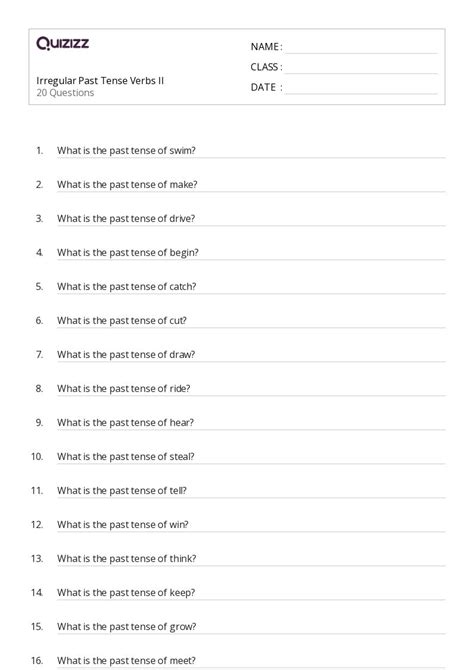
Task: Click the question about steal
Action: click(126, 456)
